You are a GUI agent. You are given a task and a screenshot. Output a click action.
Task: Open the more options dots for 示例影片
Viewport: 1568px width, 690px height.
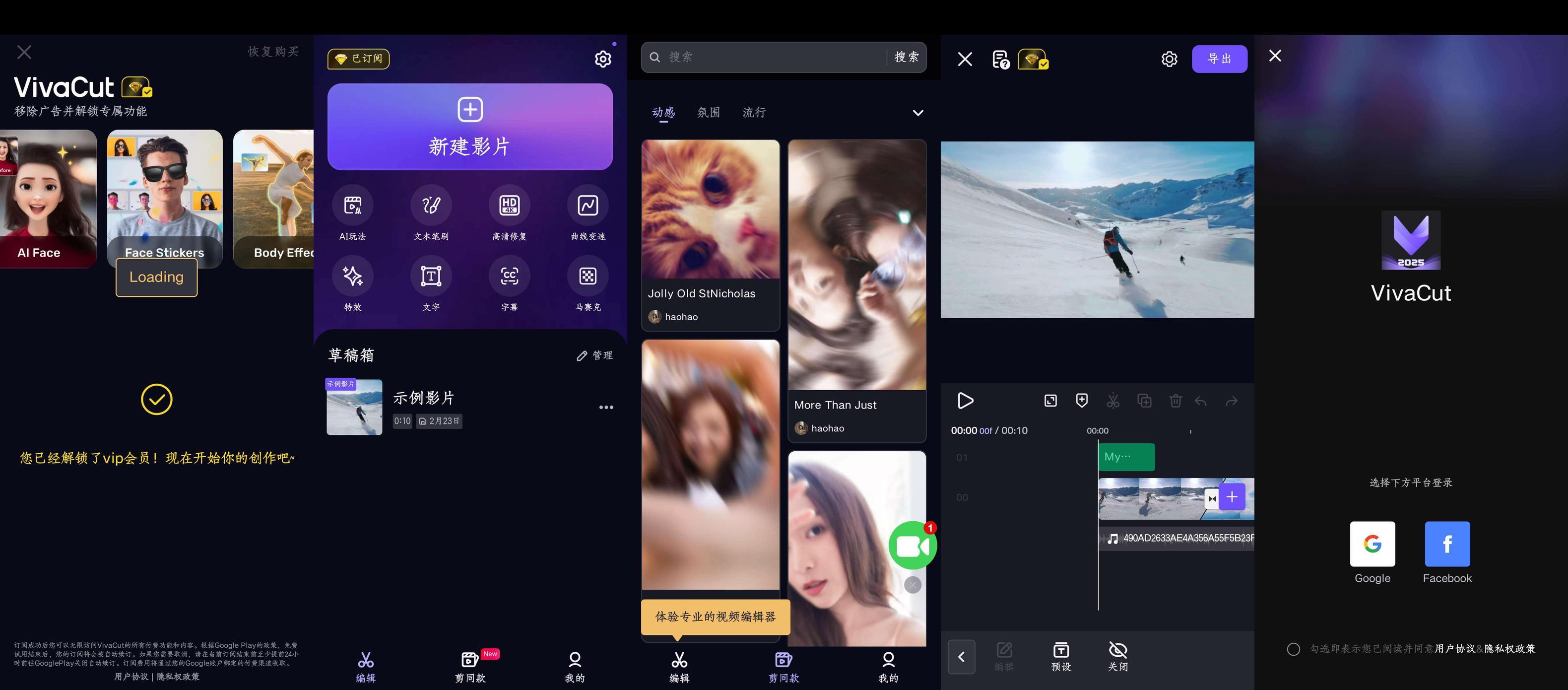[606, 408]
